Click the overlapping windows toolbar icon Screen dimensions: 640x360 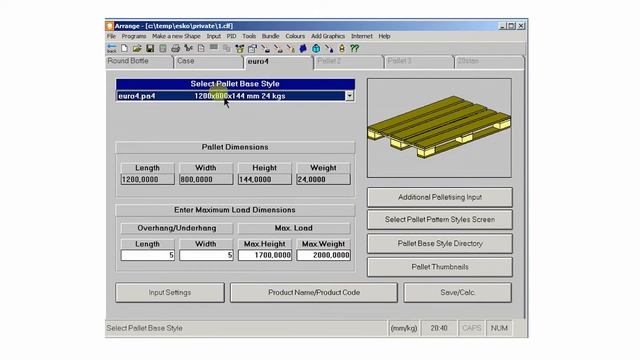pyautogui.click(x=252, y=49)
